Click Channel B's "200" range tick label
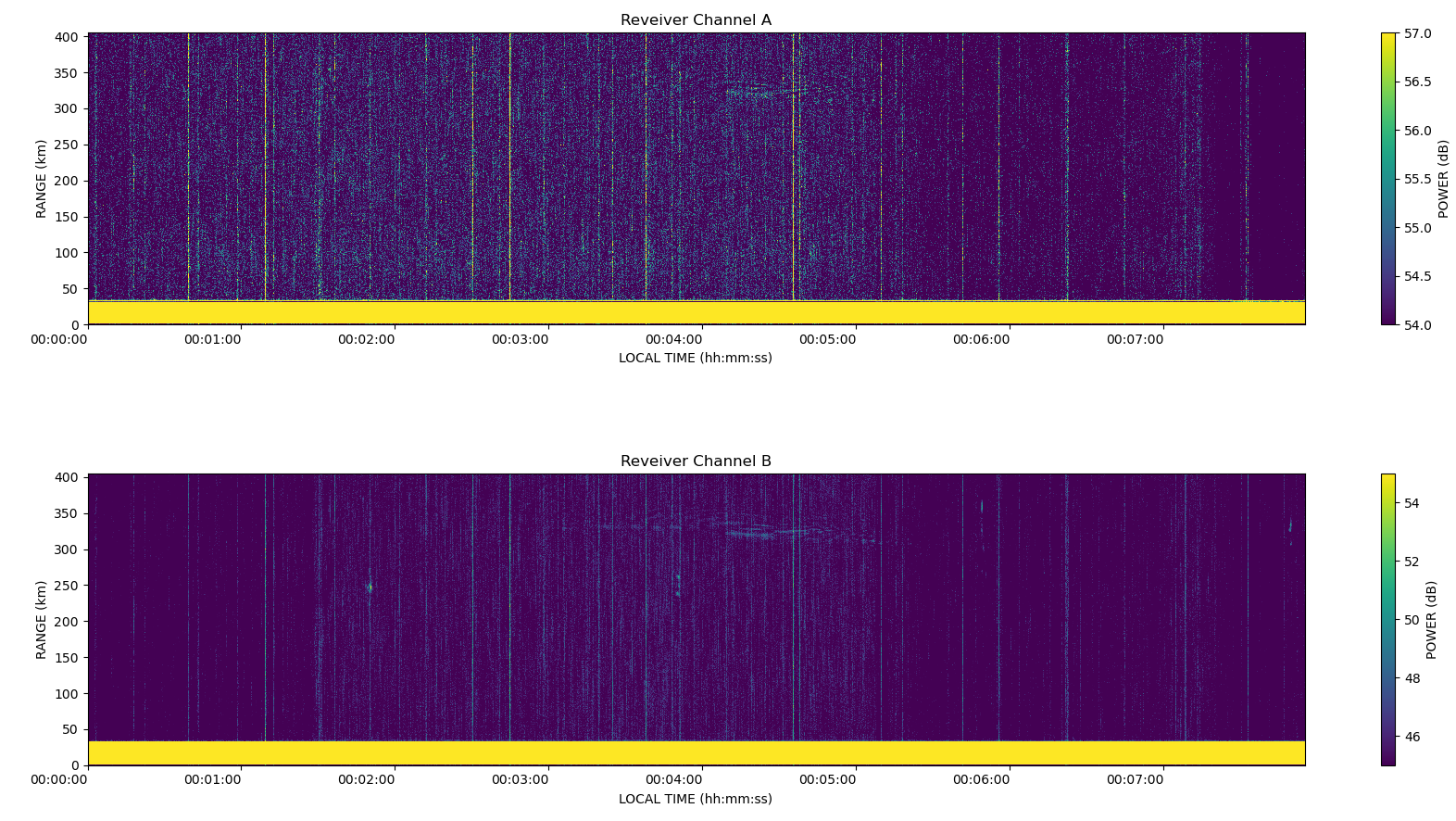Viewport: 1456px width, 821px height. click(x=67, y=622)
